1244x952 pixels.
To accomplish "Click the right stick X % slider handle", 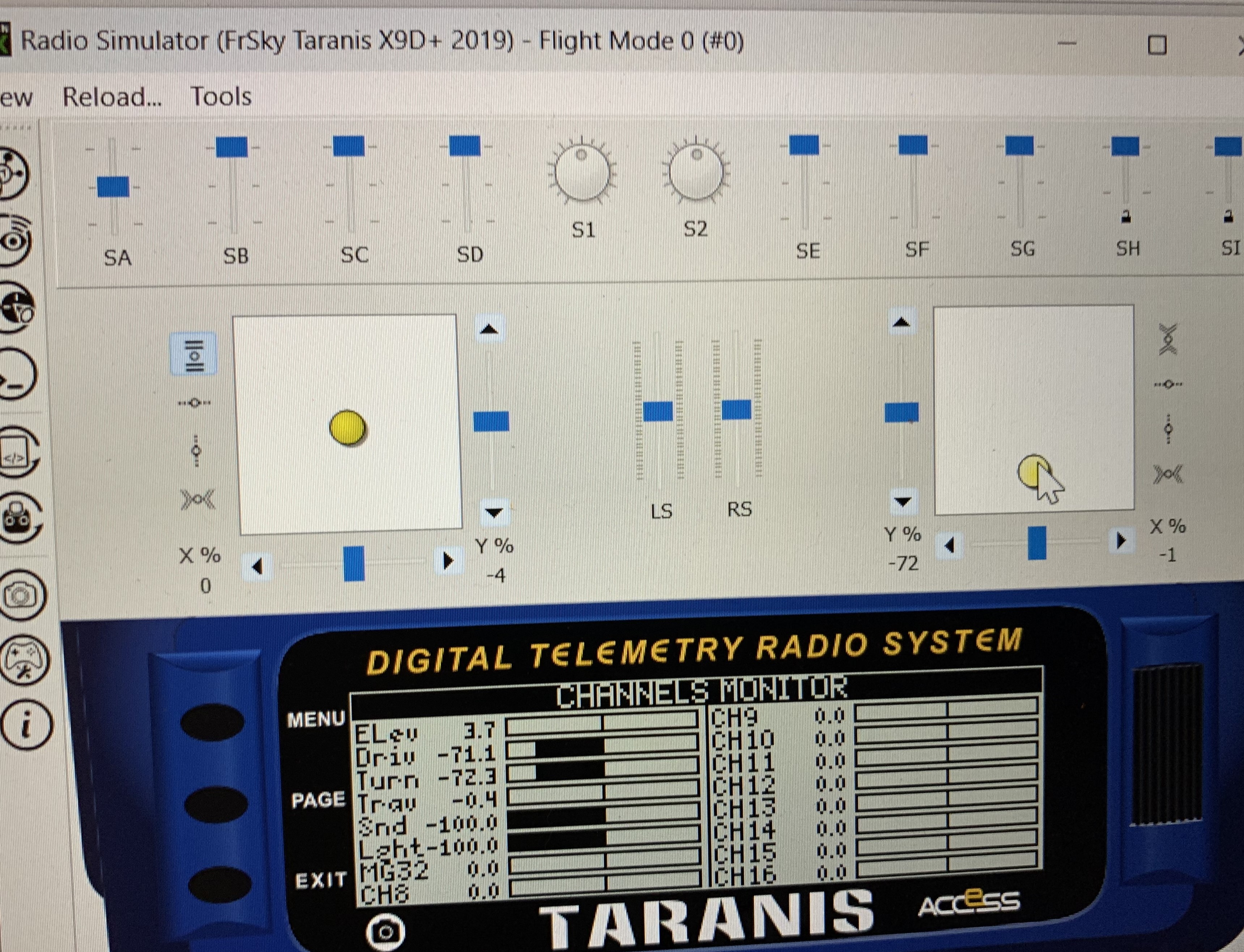I will [1037, 543].
